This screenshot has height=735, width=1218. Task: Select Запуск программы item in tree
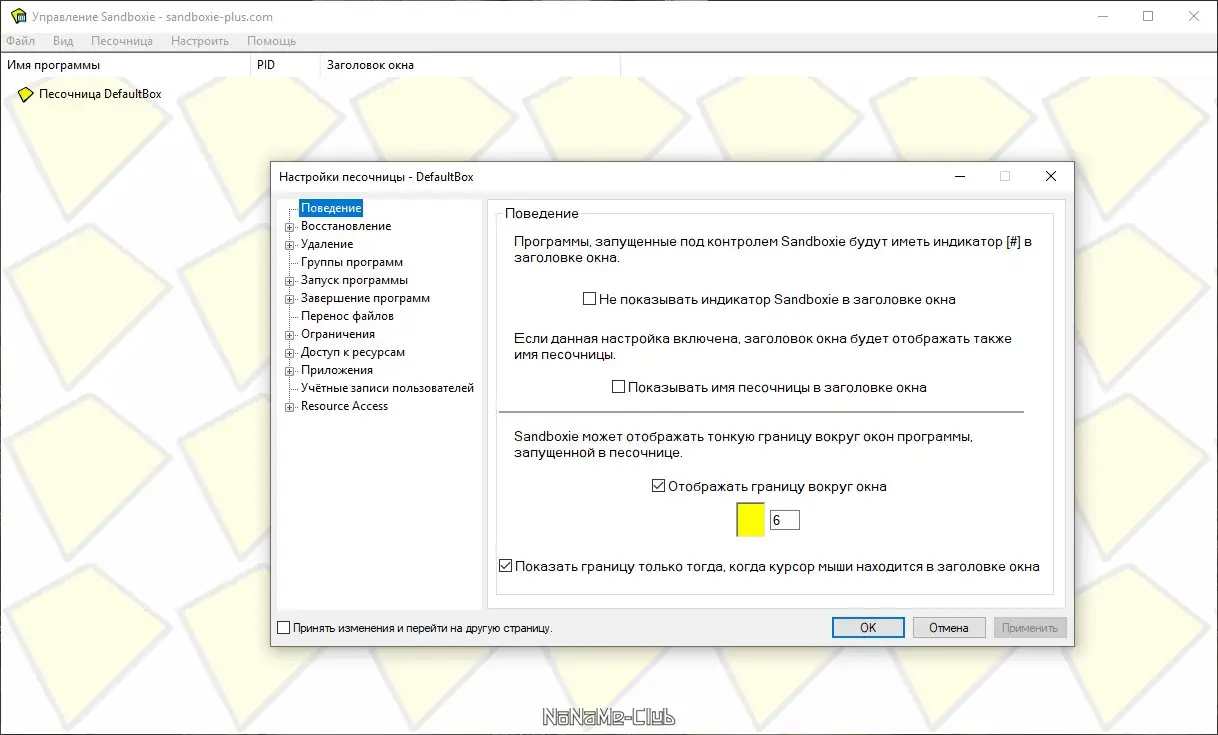pyautogui.click(x=354, y=280)
